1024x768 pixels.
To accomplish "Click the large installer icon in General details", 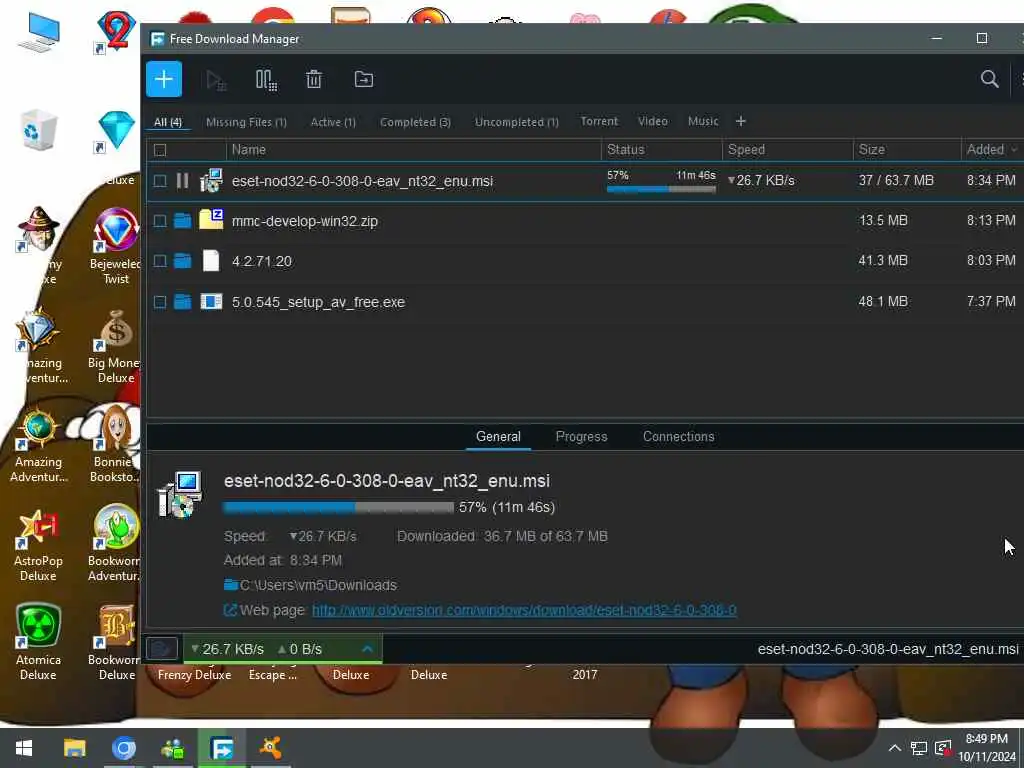I will point(180,494).
